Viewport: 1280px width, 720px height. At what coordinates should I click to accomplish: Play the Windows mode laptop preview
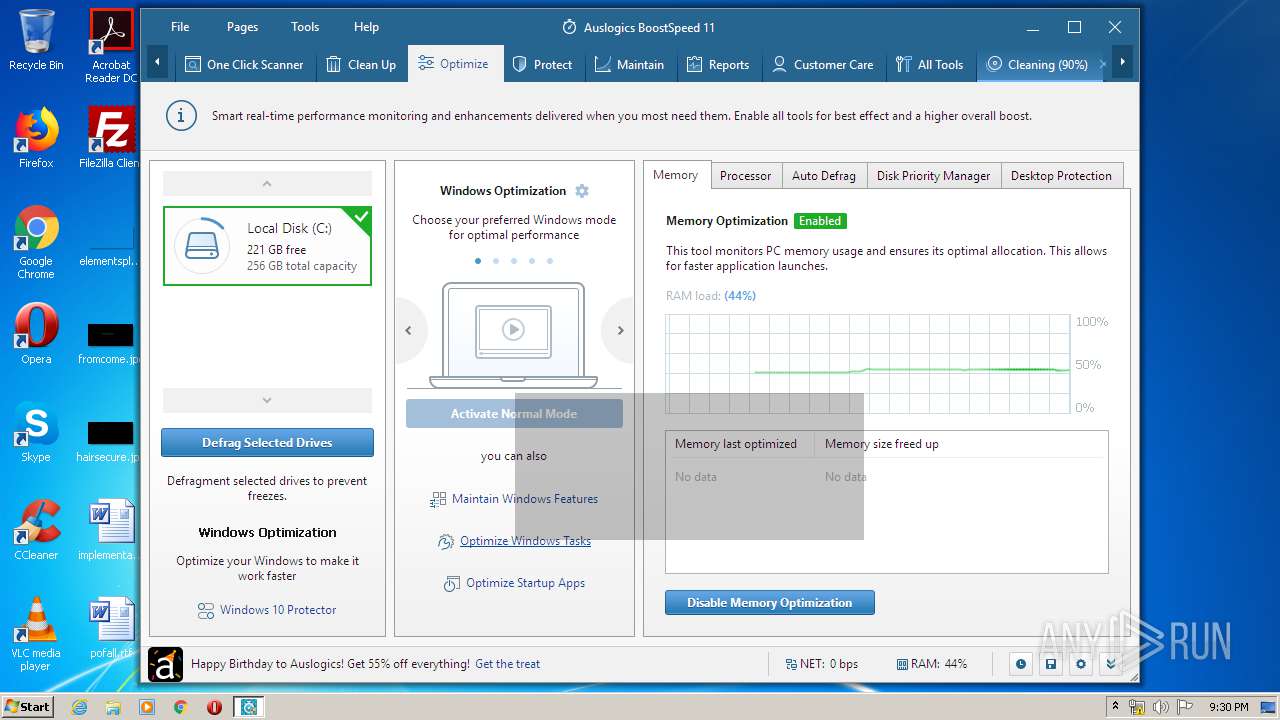coord(513,329)
